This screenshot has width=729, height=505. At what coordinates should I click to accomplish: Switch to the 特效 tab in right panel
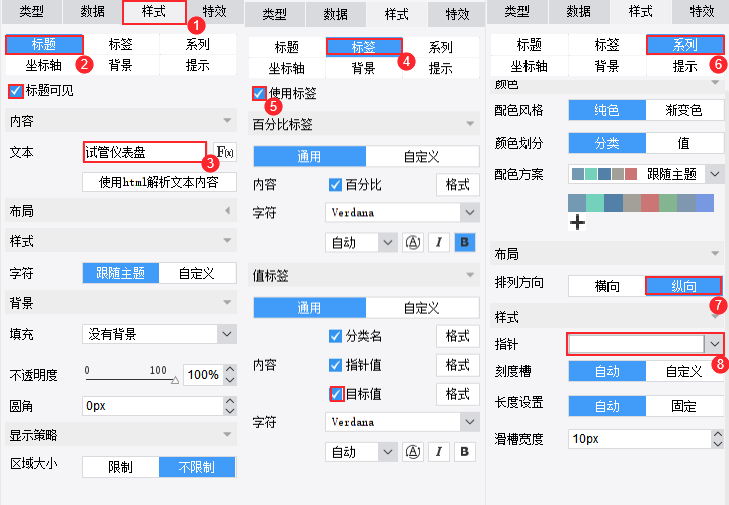[701, 11]
